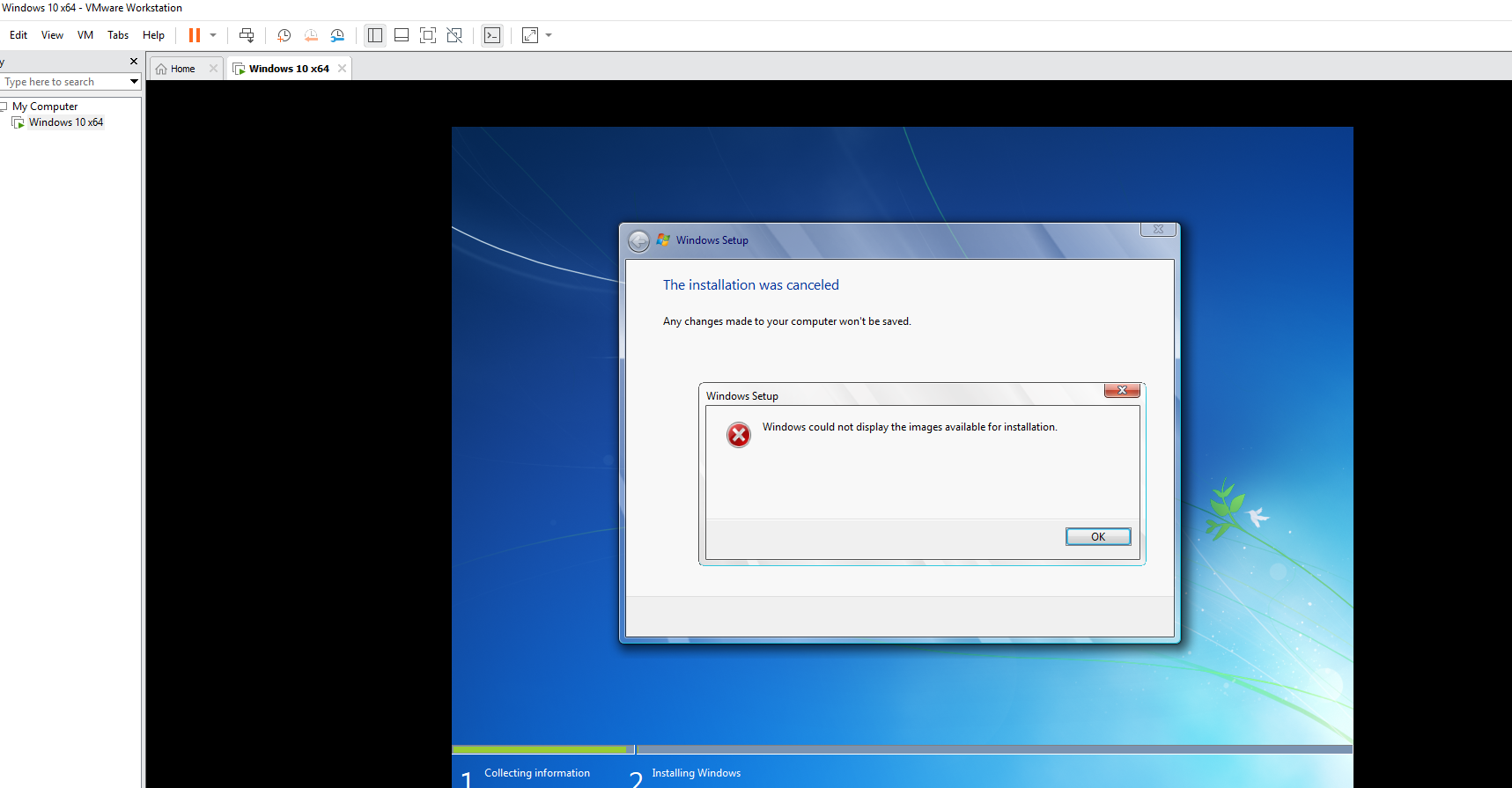Click the stretch guest display icon
The image size is (1512, 788).
[x=530, y=35]
